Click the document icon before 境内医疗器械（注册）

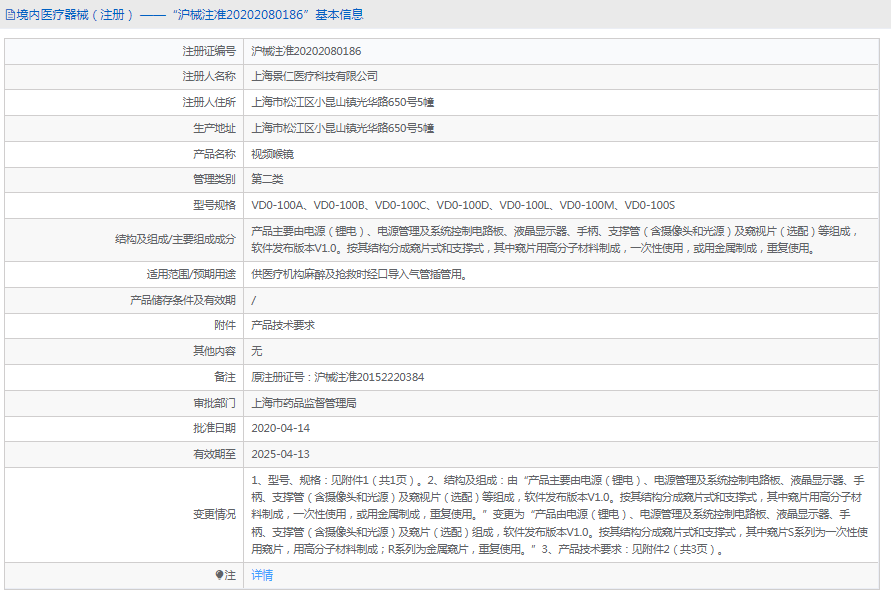click(10, 13)
